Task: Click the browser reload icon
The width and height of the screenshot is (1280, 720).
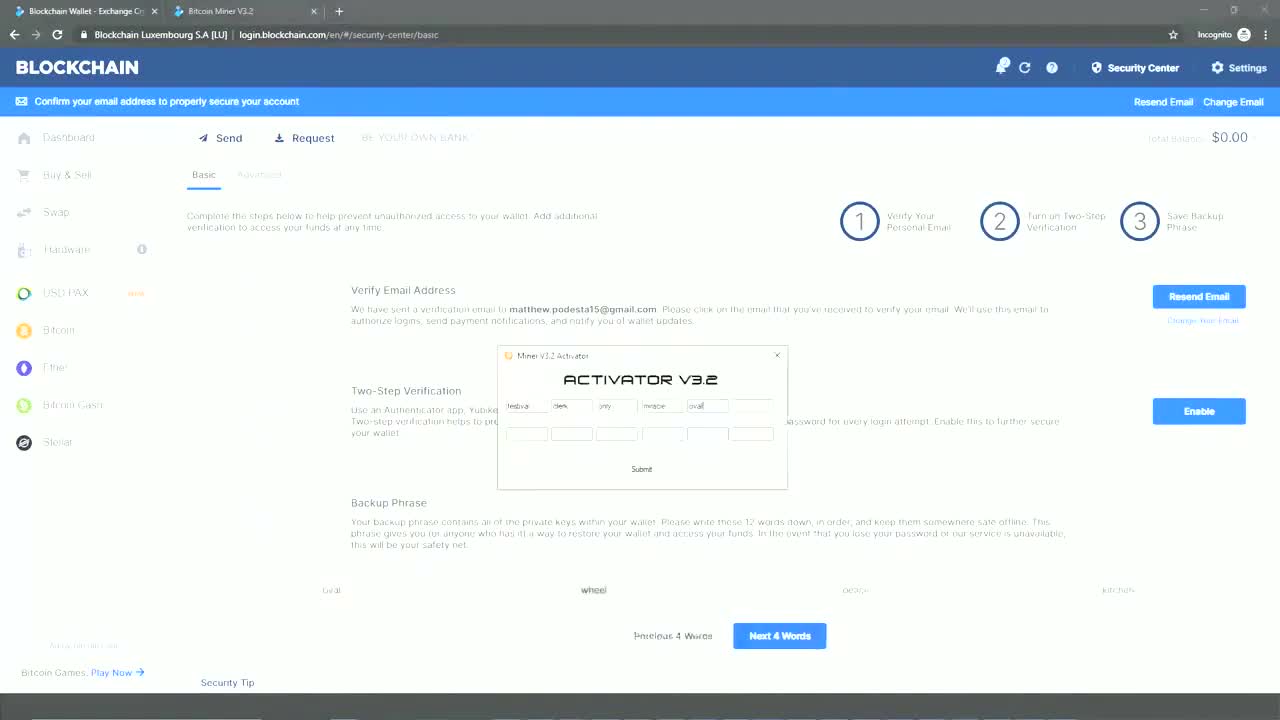Action: tap(57, 35)
